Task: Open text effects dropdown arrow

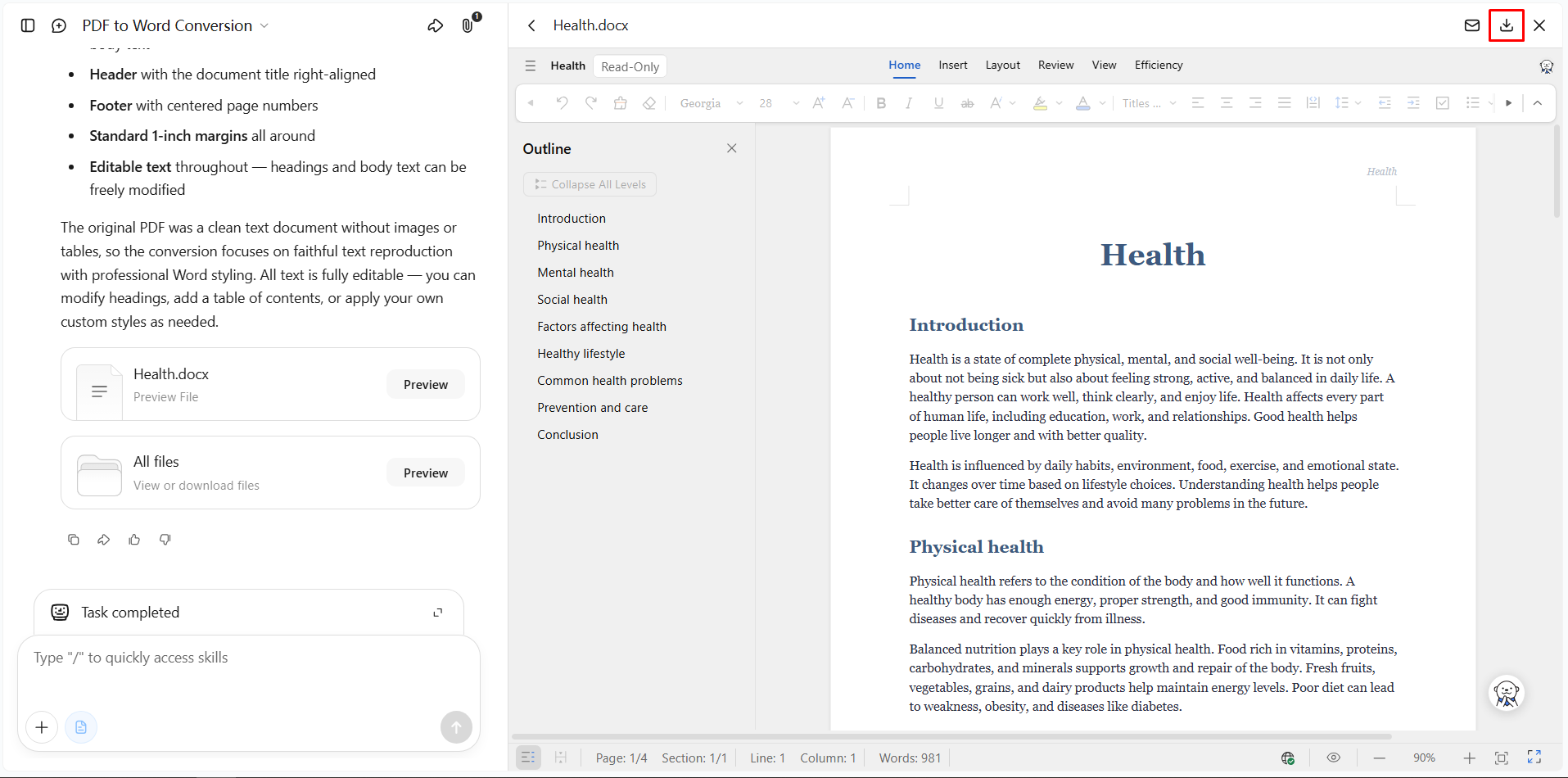Action: (x=1013, y=103)
